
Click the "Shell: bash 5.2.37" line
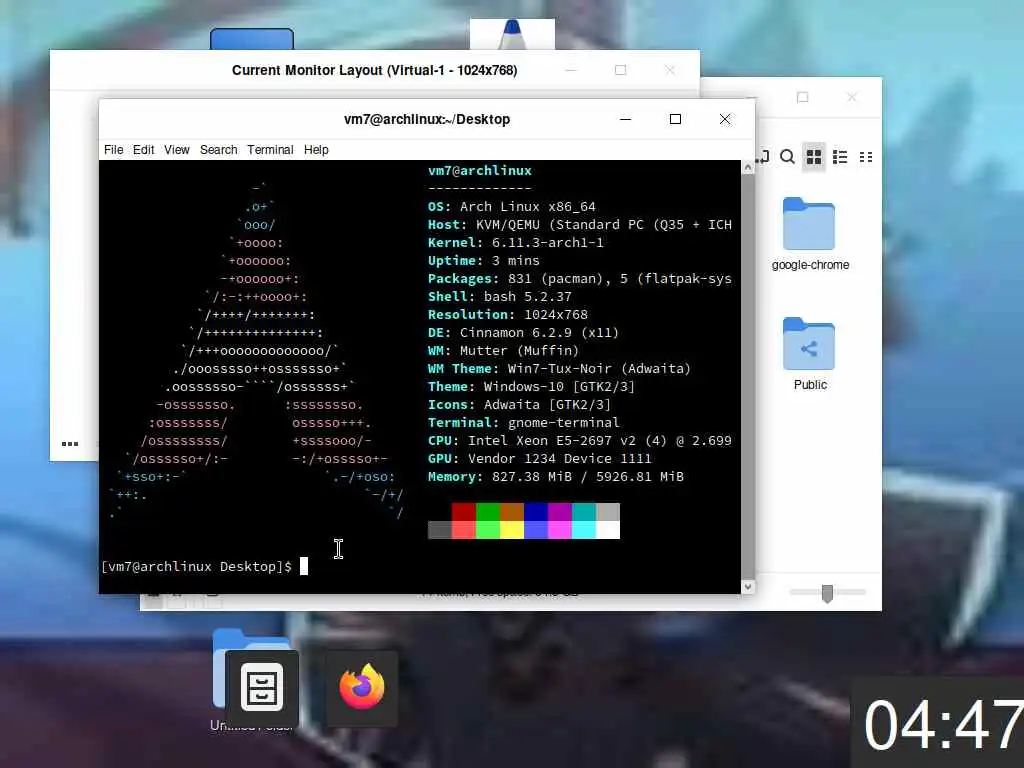click(500, 296)
